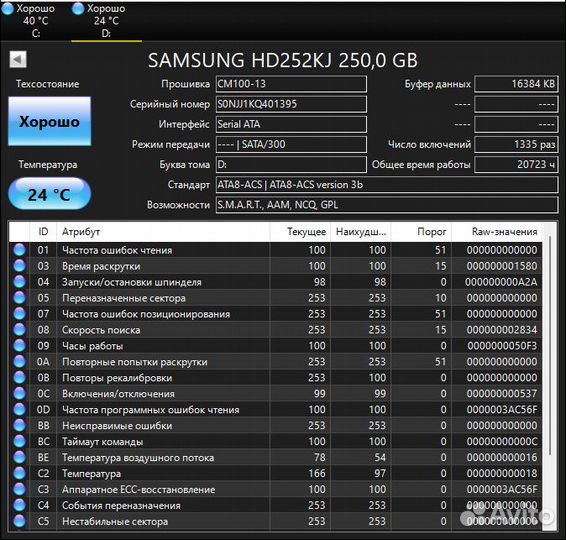Click the ID column header
The height and width of the screenshot is (540, 566).
pyautogui.click(x=43, y=232)
